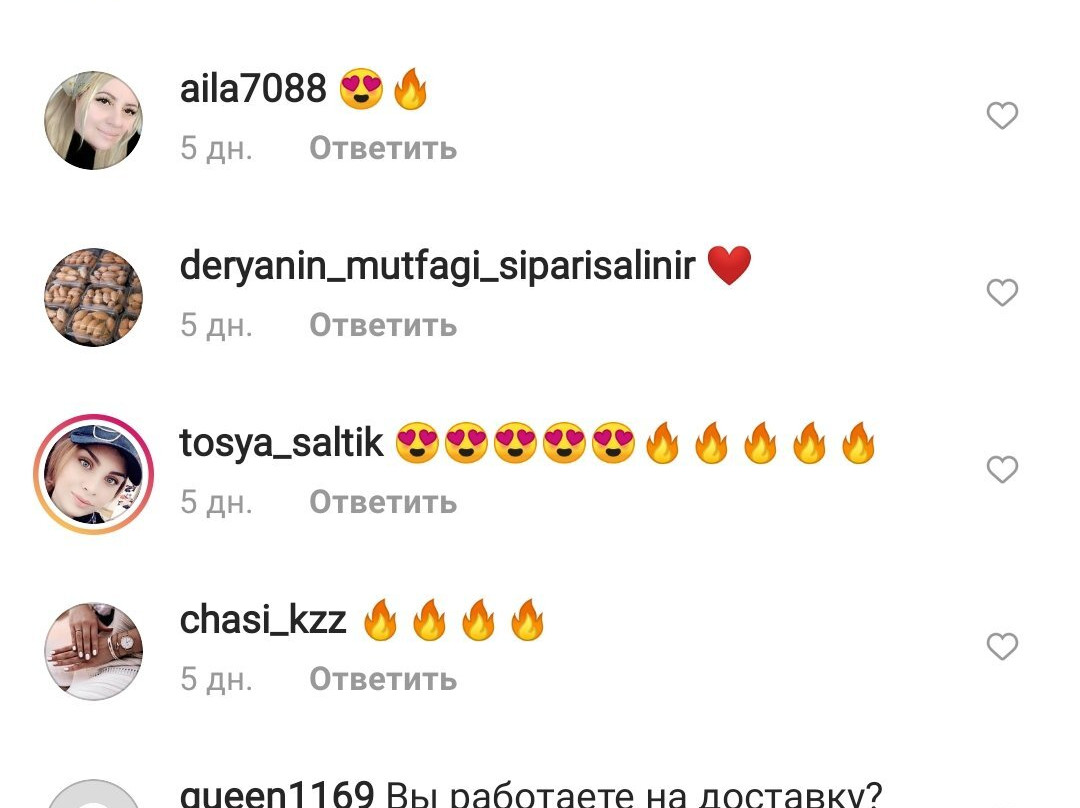Visit the deryanin_mutfagi_siparisalinir username
1080x808 pixels.
(437, 267)
